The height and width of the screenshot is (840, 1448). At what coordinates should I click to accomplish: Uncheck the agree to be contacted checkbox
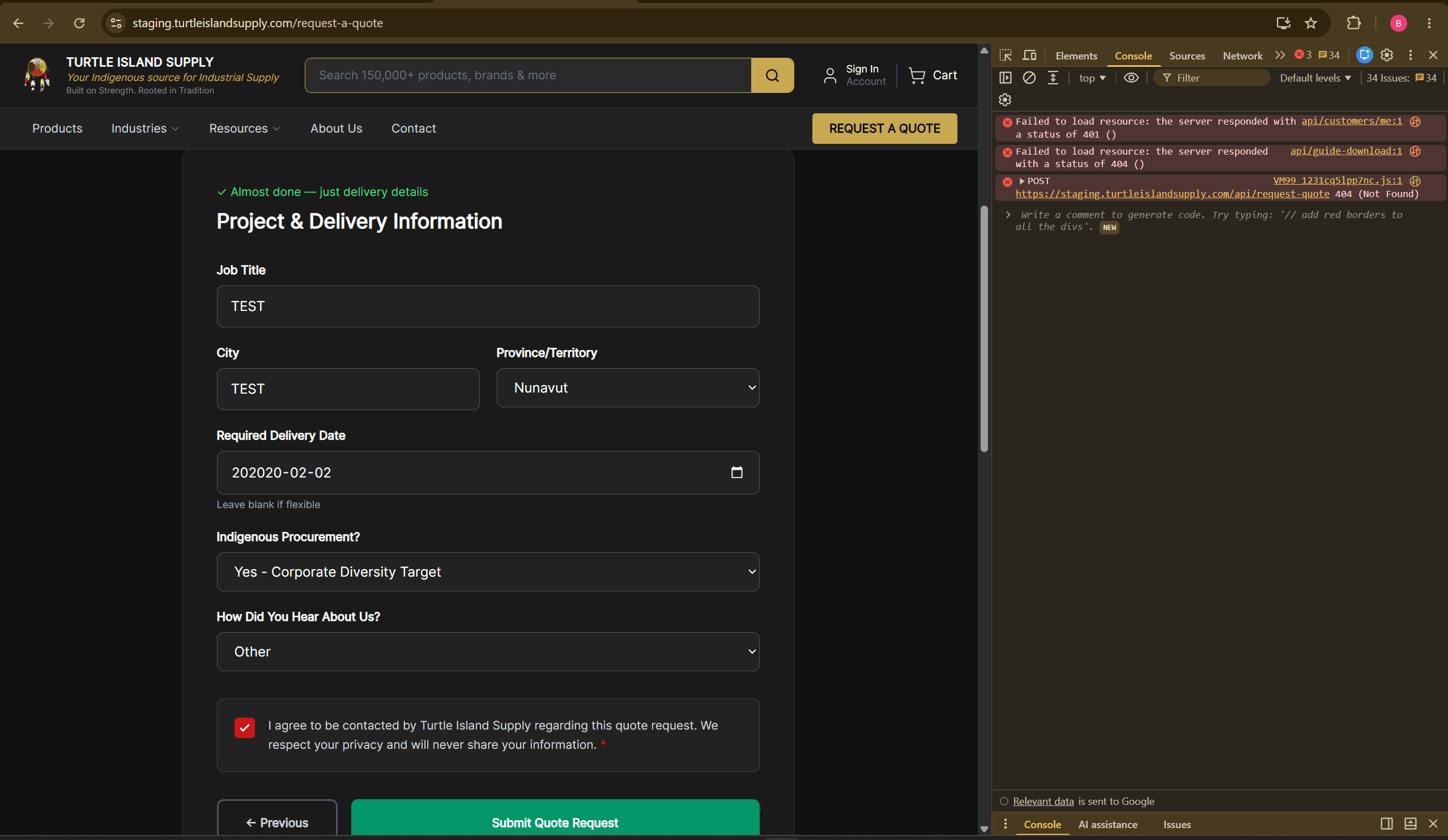coord(245,727)
